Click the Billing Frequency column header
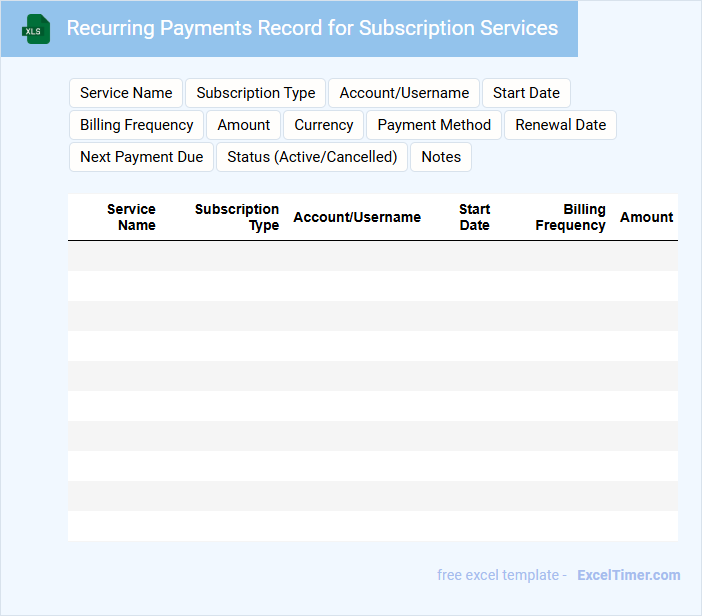Viewport: 702px width, 616px height. point(571,217)
